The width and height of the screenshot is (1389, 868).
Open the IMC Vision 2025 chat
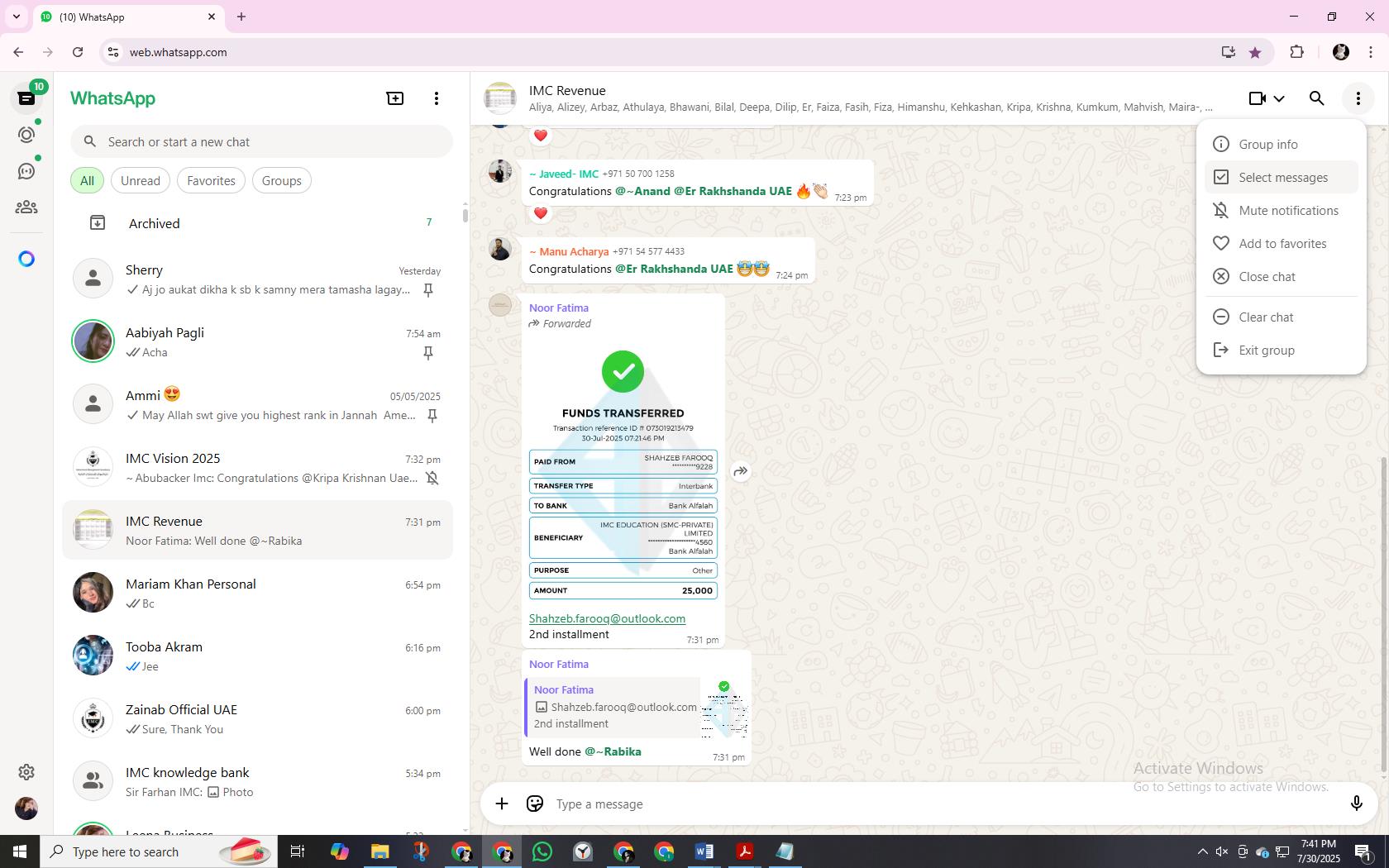pyautogui.click(x=258, y=467)
